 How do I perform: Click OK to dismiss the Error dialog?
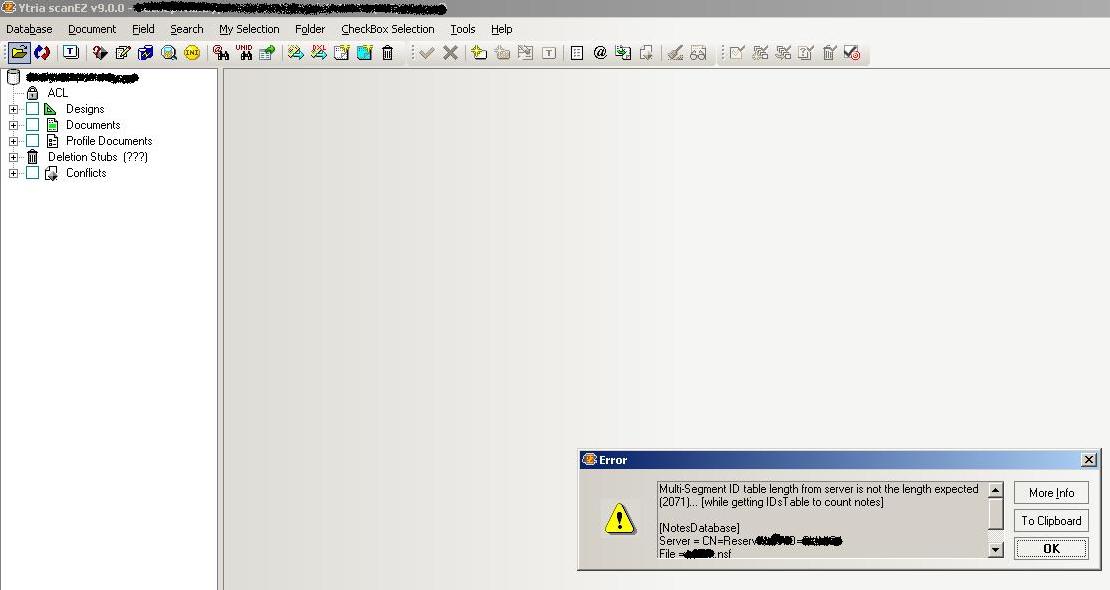1051,549
